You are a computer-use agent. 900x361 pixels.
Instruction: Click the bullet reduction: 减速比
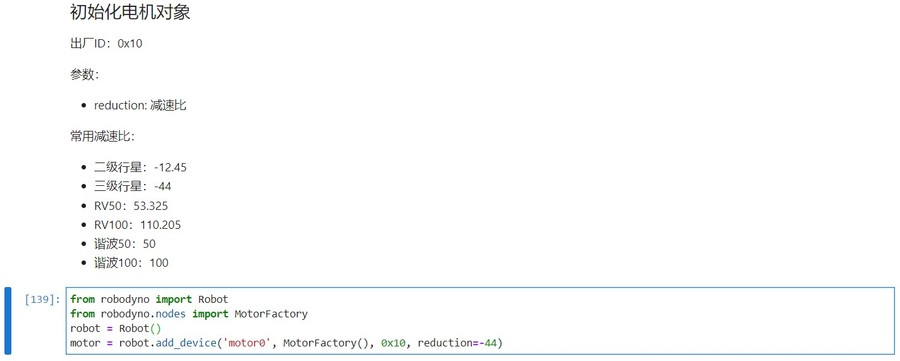(x=140, y=106)
